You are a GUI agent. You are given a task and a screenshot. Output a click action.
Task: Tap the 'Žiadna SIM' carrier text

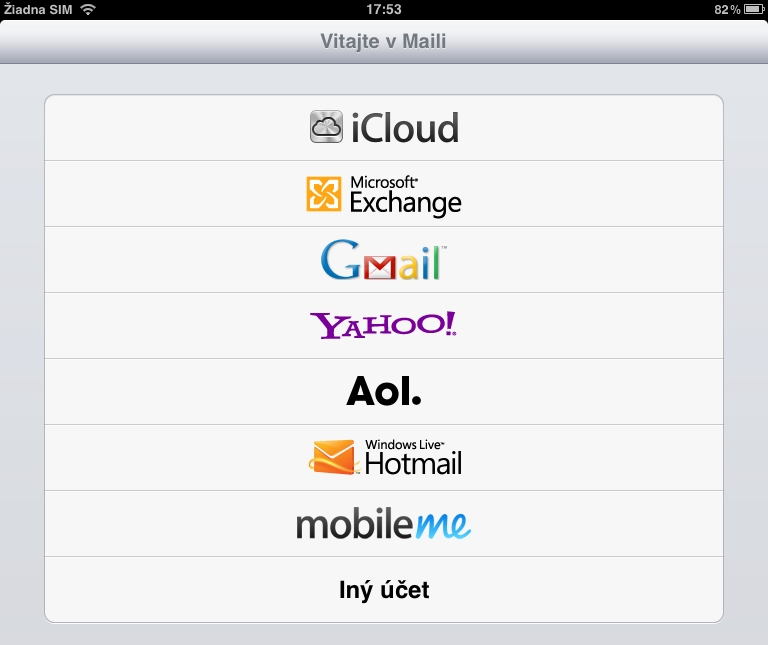click(x=38, y=9)
